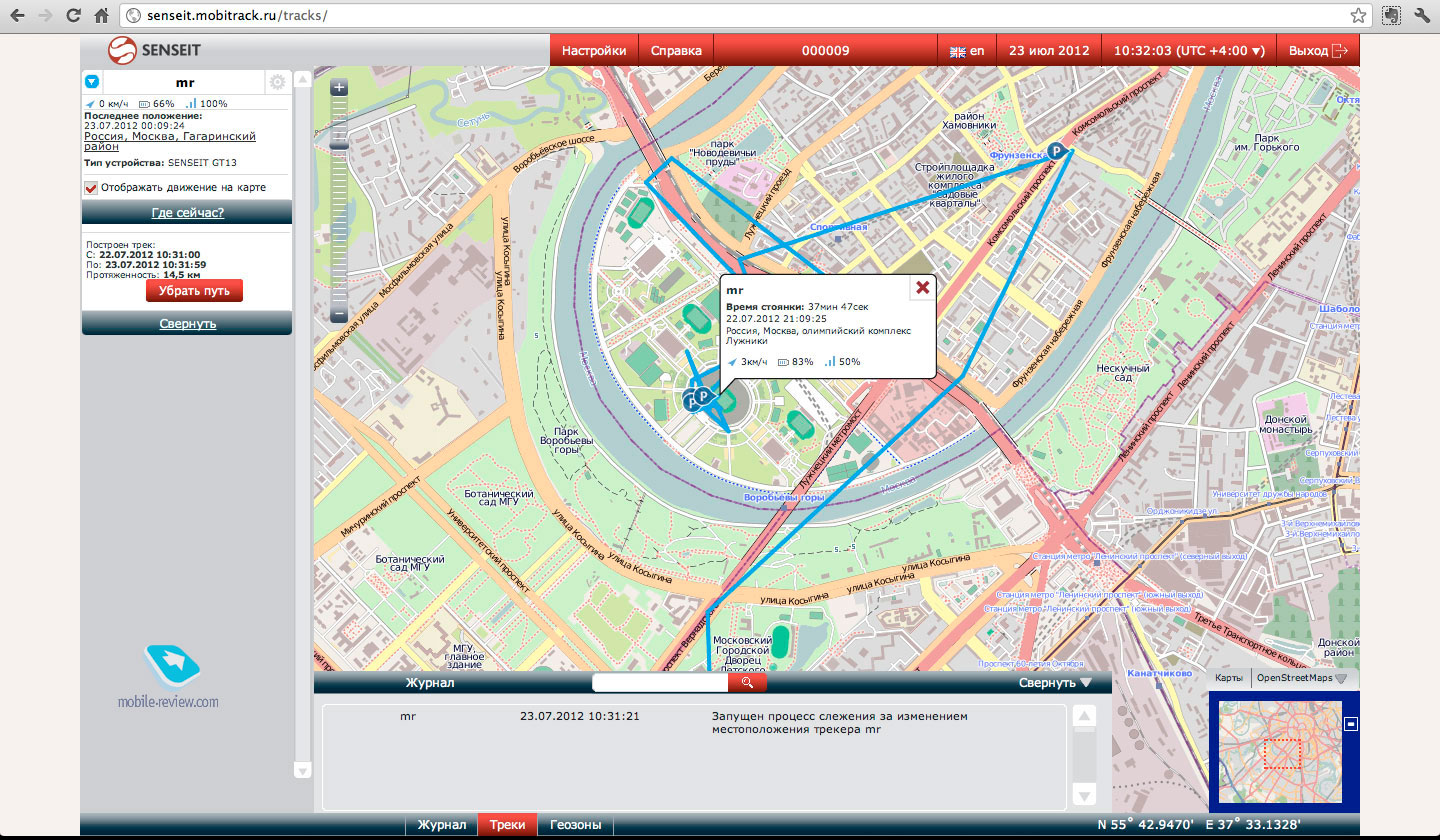Click the blue dropdown arrow beside mr
The image size is (1440, 840).
92,82
